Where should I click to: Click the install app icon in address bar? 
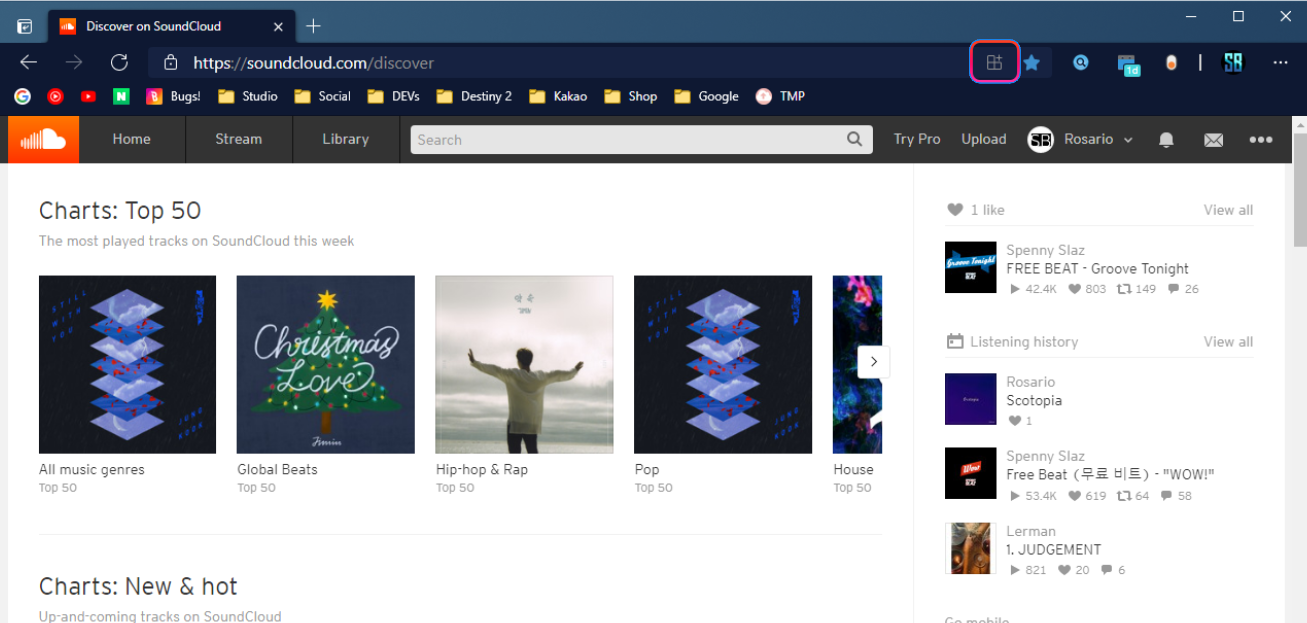coord(994,62)
